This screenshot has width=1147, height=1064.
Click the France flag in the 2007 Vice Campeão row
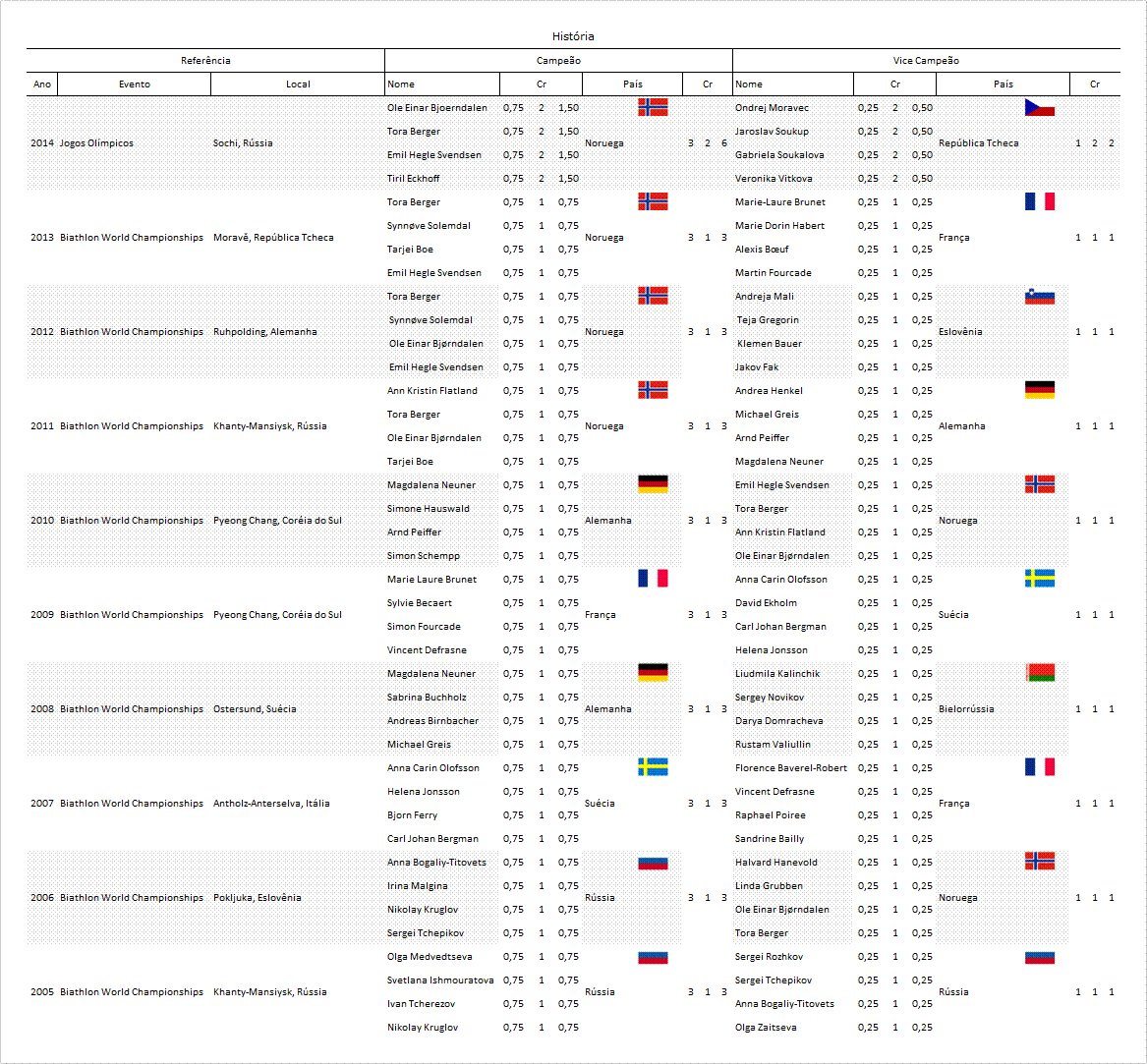[x=1040, y=767]
